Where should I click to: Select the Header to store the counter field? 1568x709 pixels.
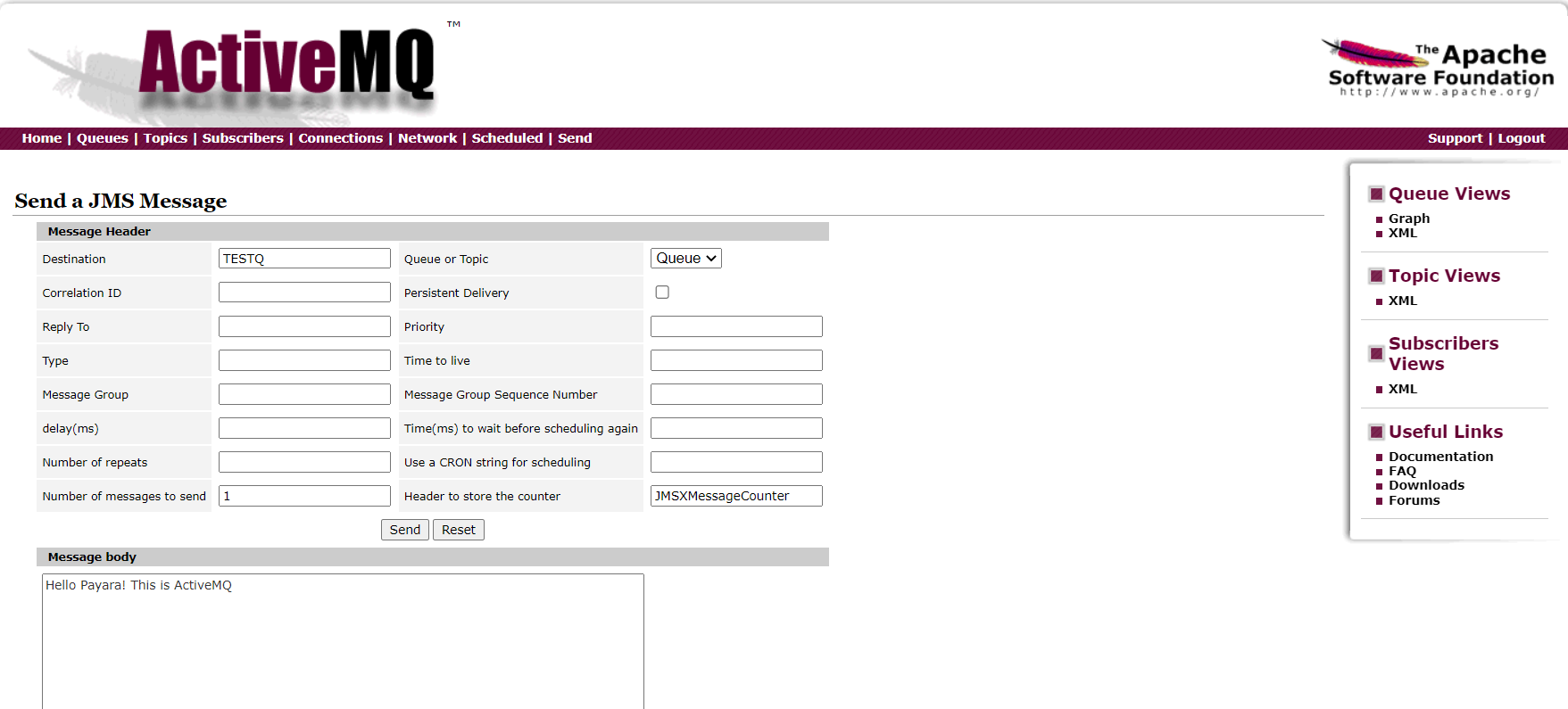pyautogui.click(x=736, y=496)
